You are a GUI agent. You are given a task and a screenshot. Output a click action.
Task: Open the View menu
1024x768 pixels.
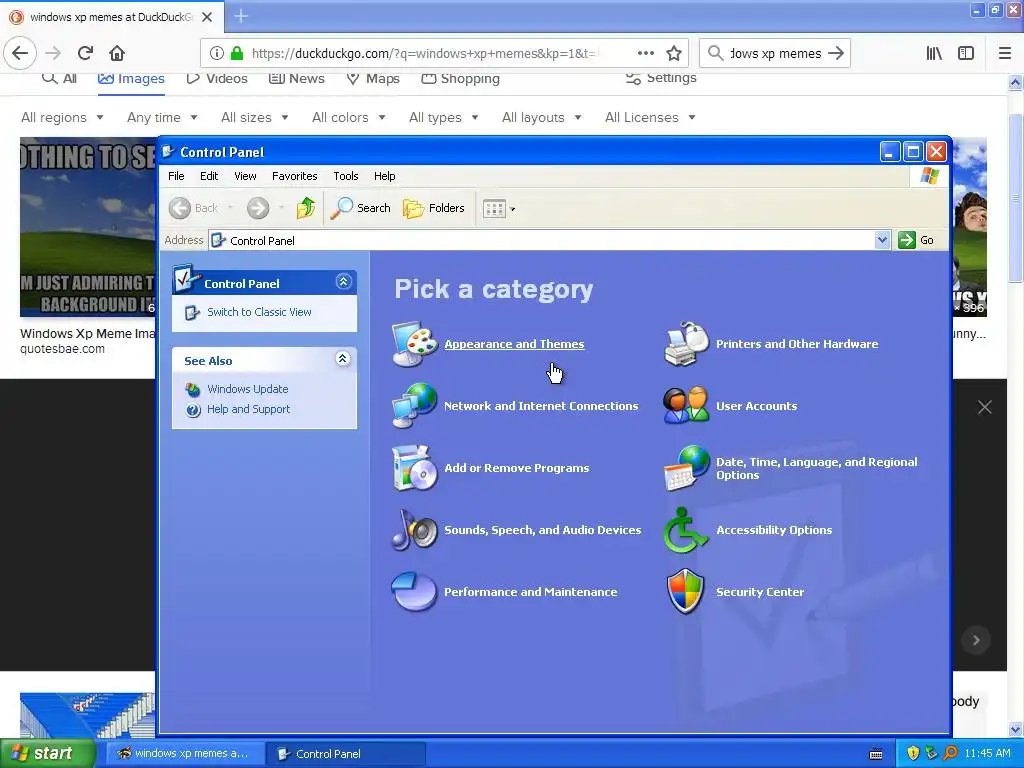pos(246,176)
